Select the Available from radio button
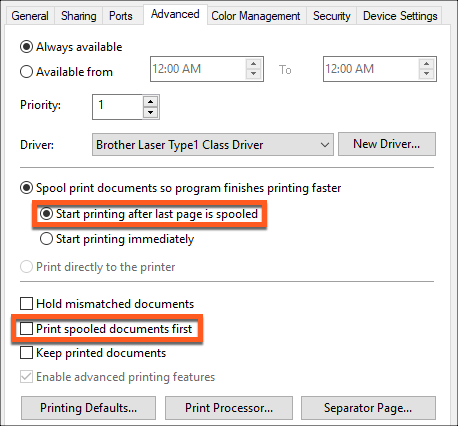 click(x=27, y=72)
